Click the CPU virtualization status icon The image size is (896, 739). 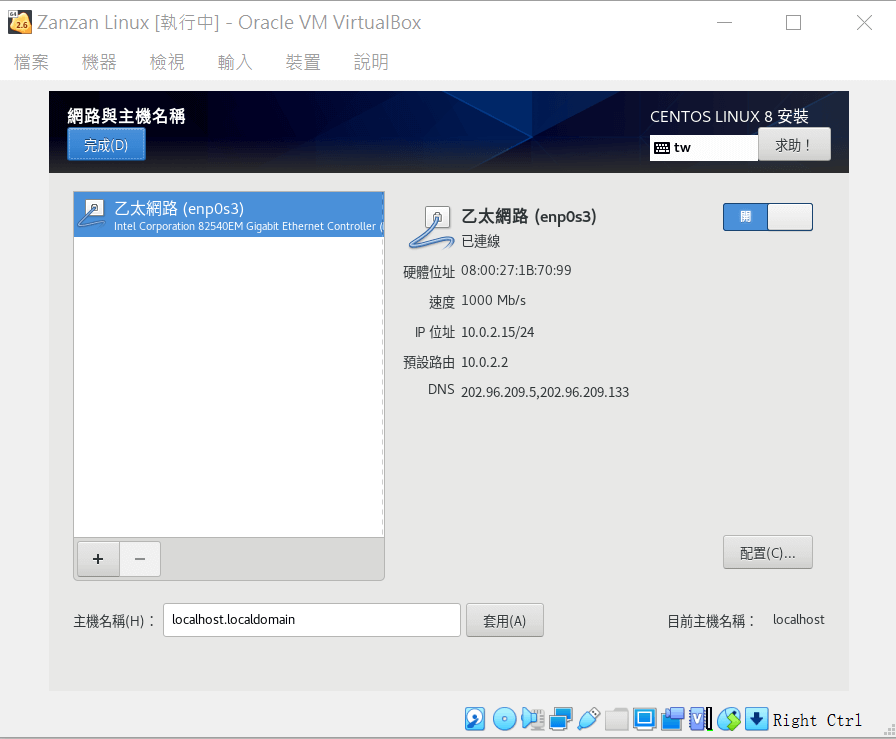[x=701, y=719]
